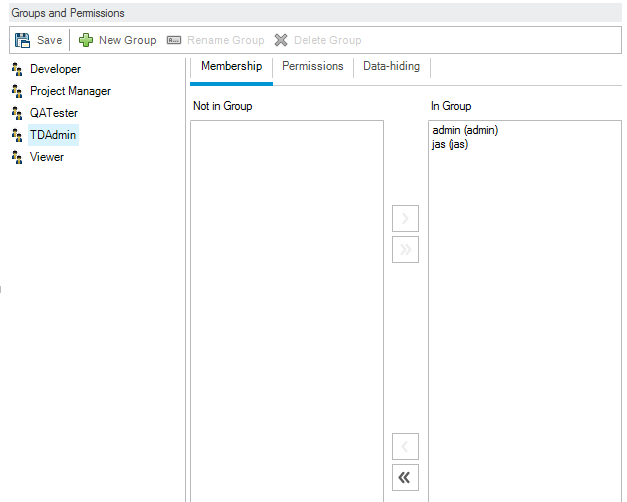The height and width of the screenshot is (502, 627).
Task: Open the Permissions tab
Action: [312, 66]
